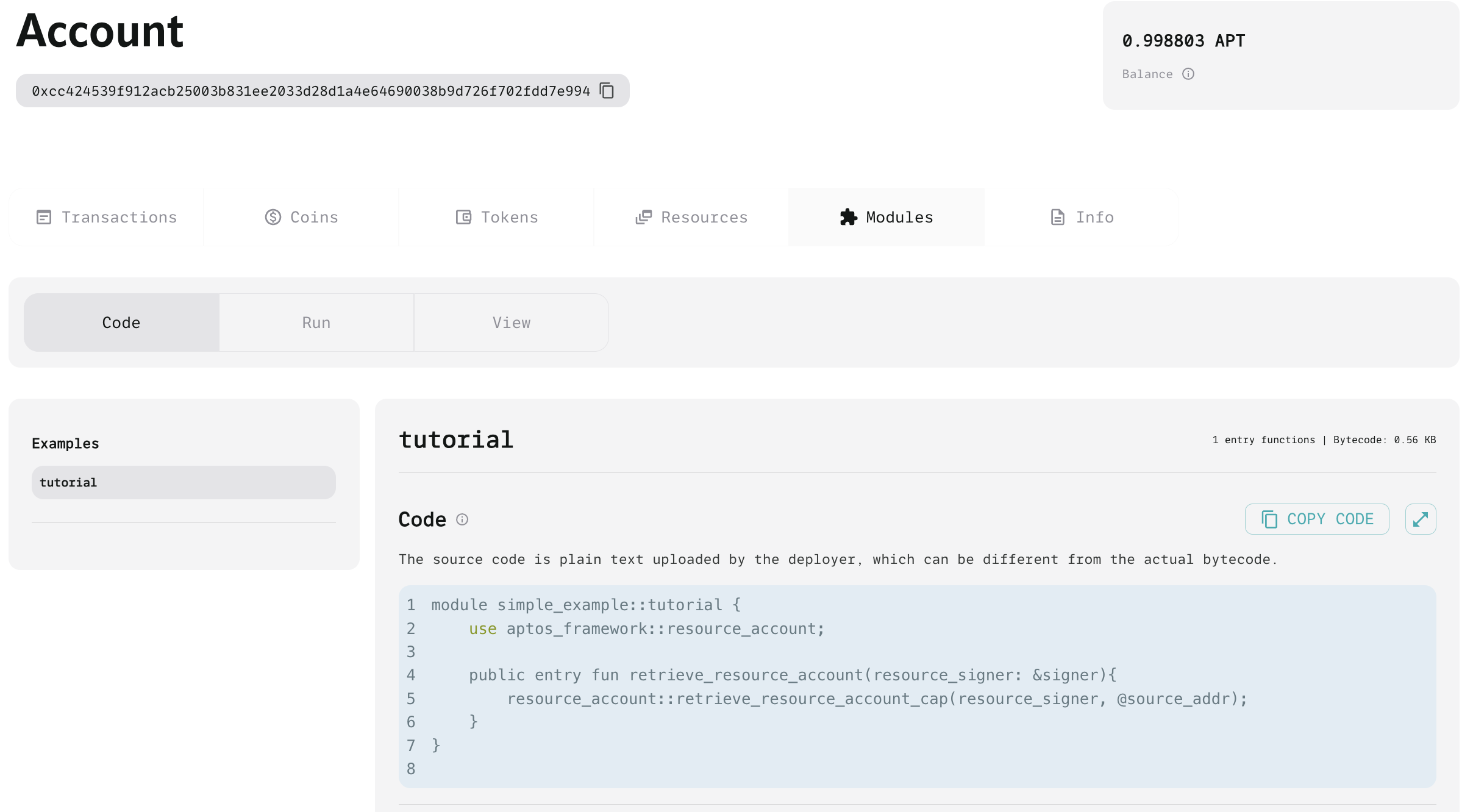
Task: Click the '1 entry functions' bytecode text
Action: (x=1324, y=440)
